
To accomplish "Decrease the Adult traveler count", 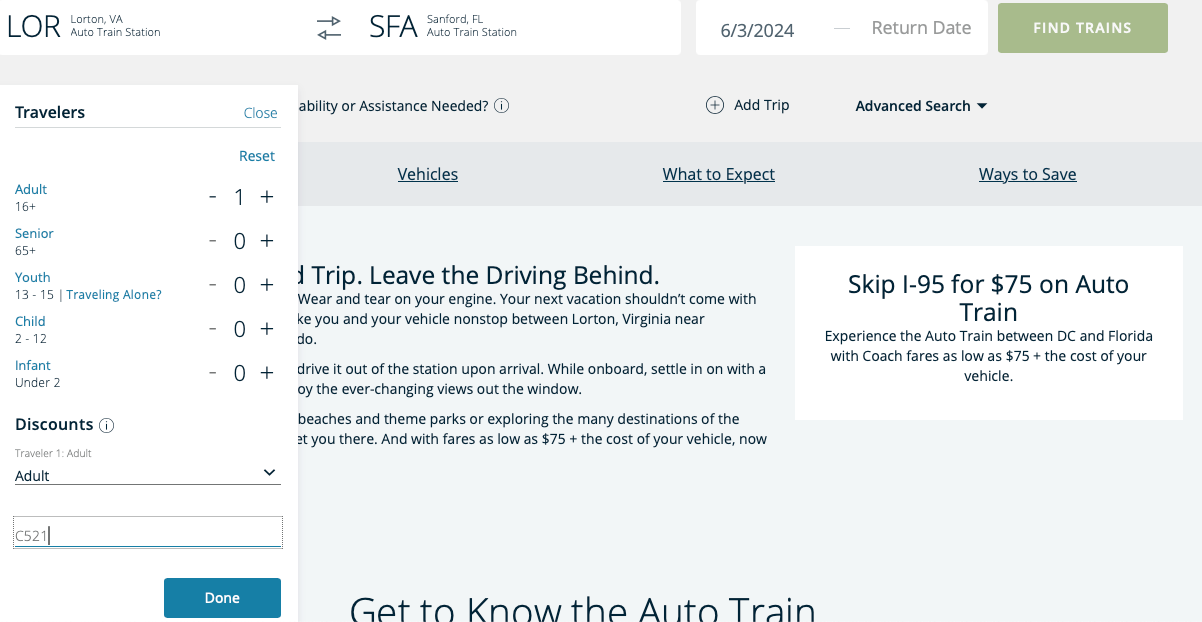I will tap(212, 196).
